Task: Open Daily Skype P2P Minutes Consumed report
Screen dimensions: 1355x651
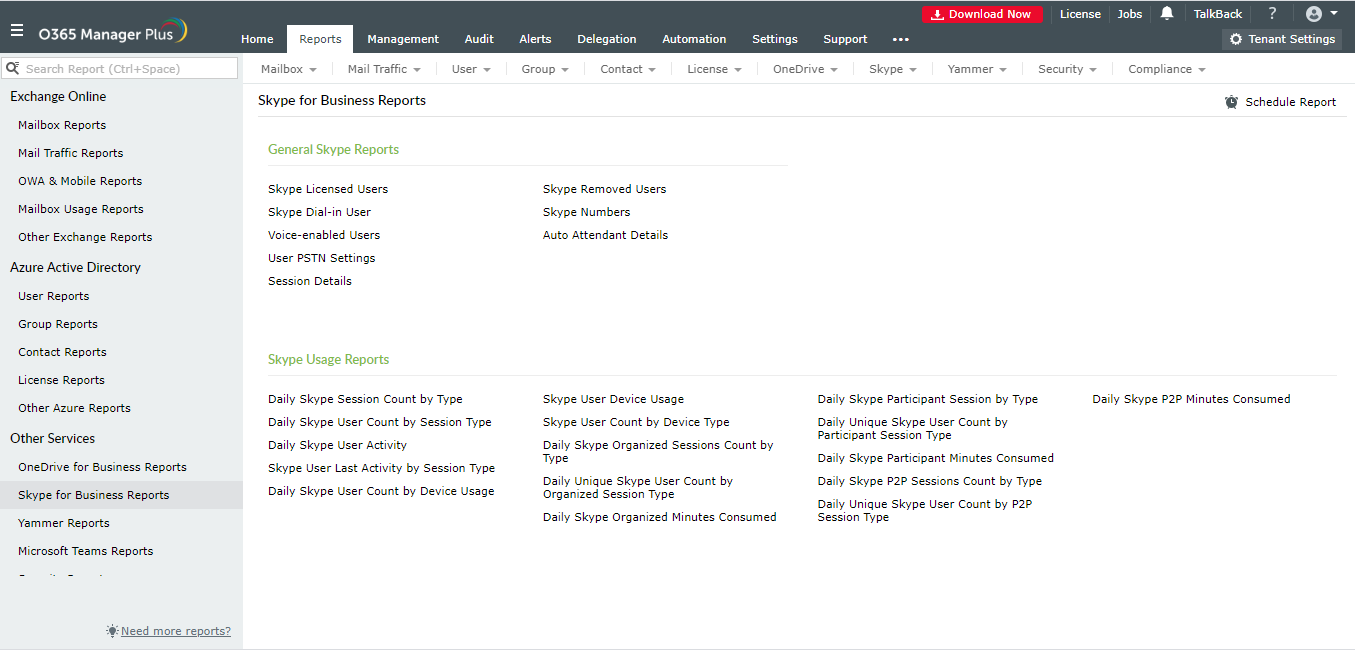Action: point(1191,399)
